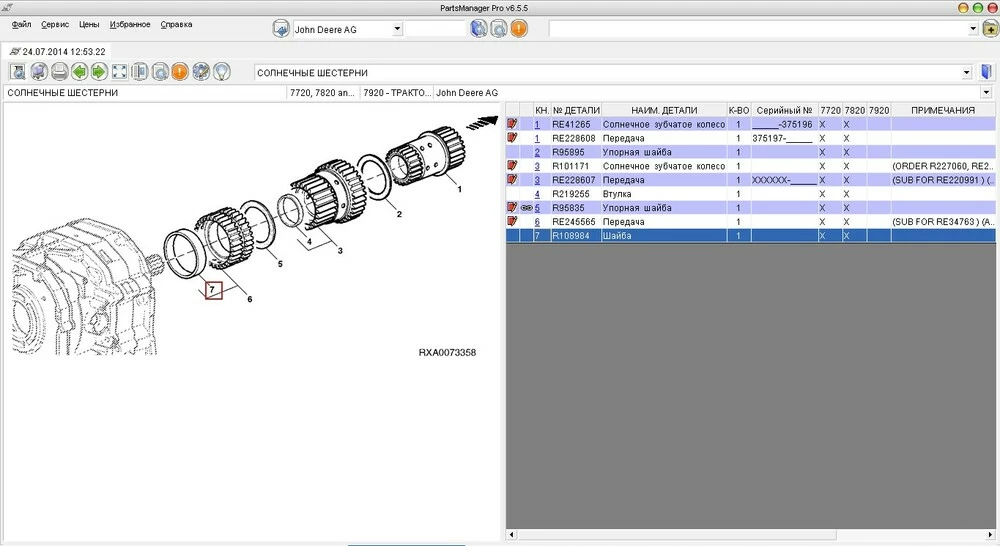Expand the wide top search combo box

click(x=973, y=29)
